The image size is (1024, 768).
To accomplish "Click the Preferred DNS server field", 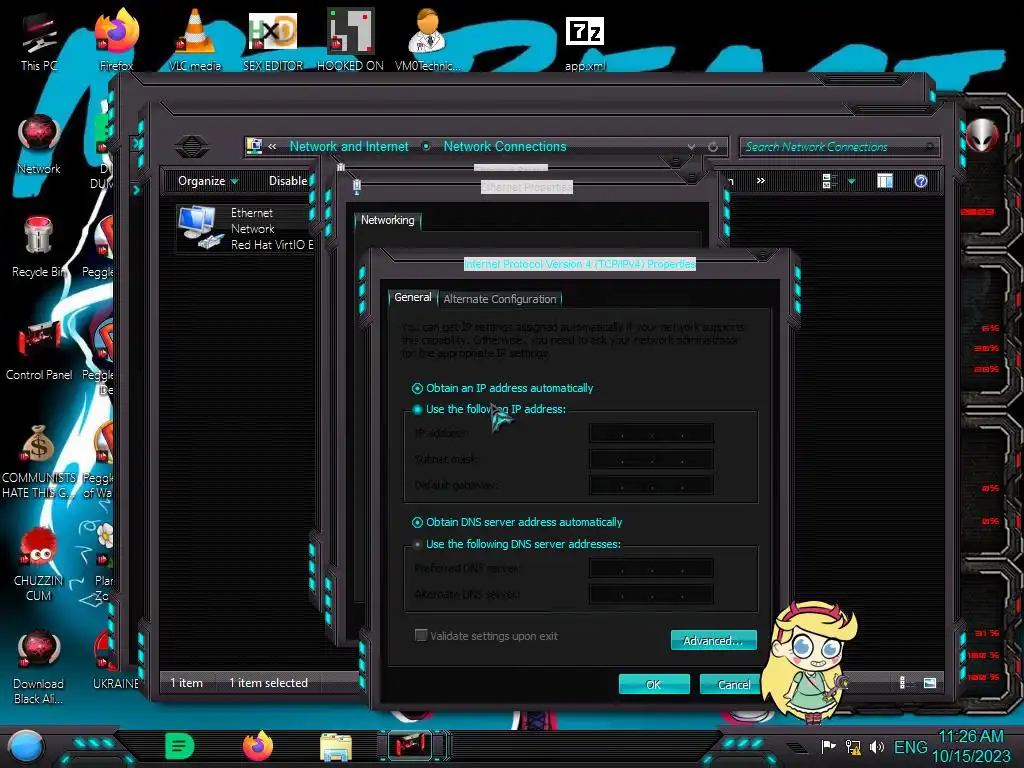I will [651, 568].
